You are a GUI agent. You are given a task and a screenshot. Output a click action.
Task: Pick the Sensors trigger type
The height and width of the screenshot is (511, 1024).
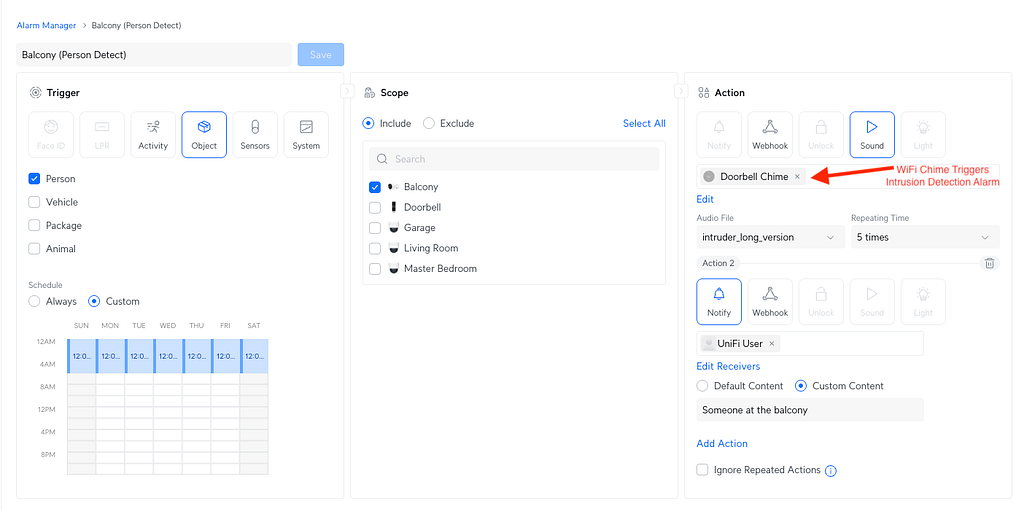255,135
